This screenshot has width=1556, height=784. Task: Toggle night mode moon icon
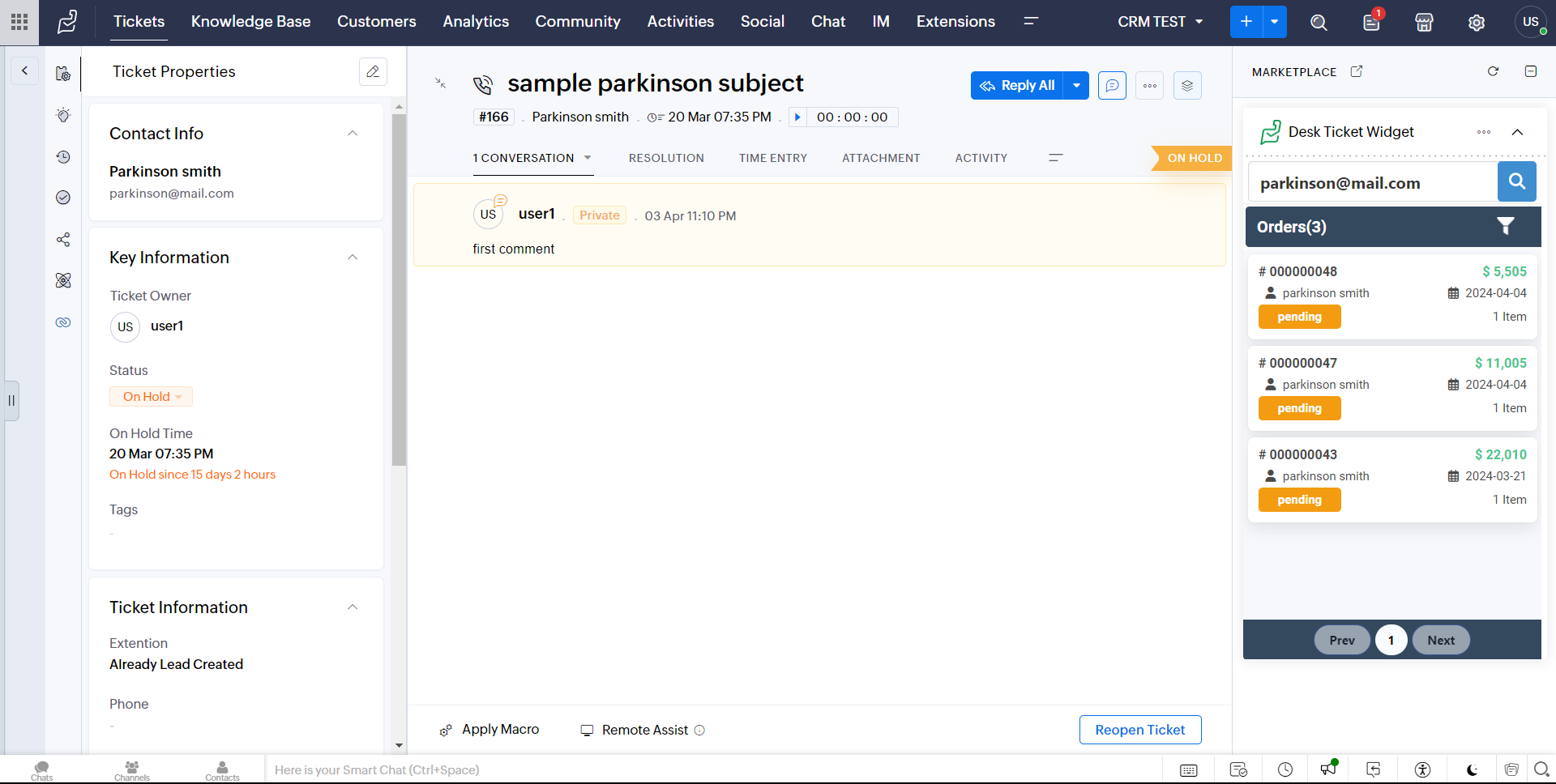pyautogui.click(x=1472, y=769)
